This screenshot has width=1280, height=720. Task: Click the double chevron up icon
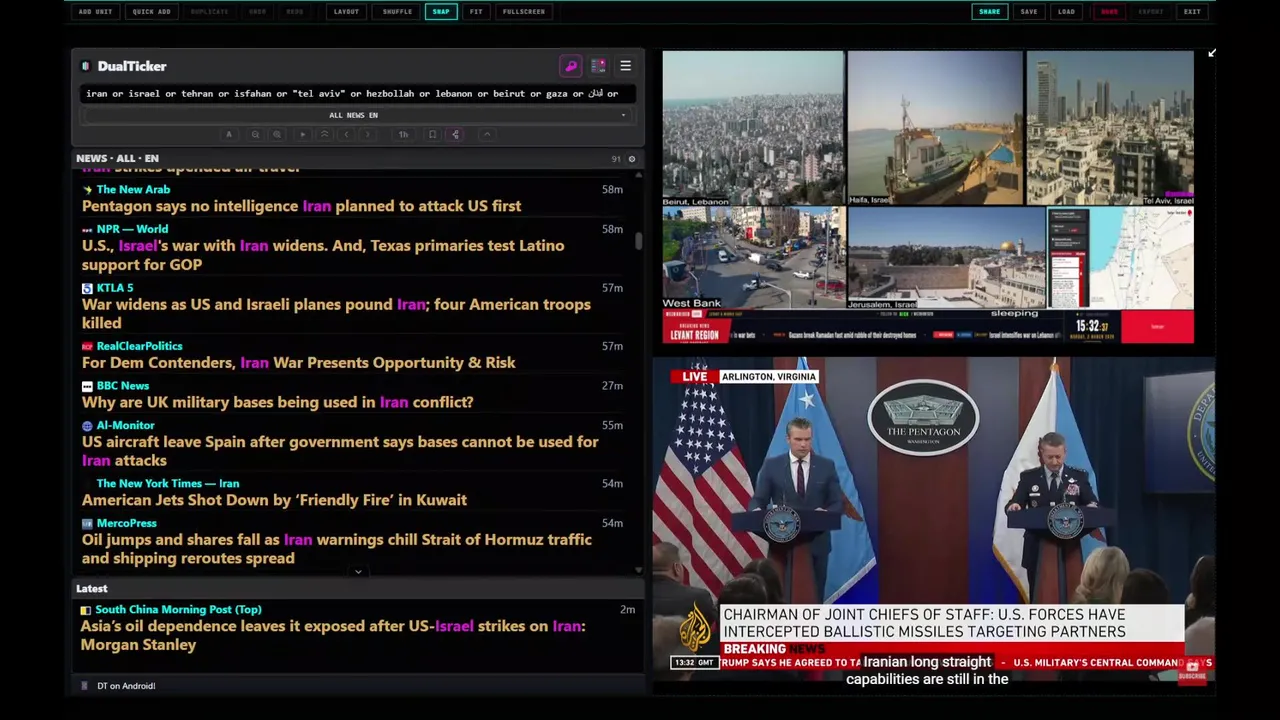[x=324, y=134]
